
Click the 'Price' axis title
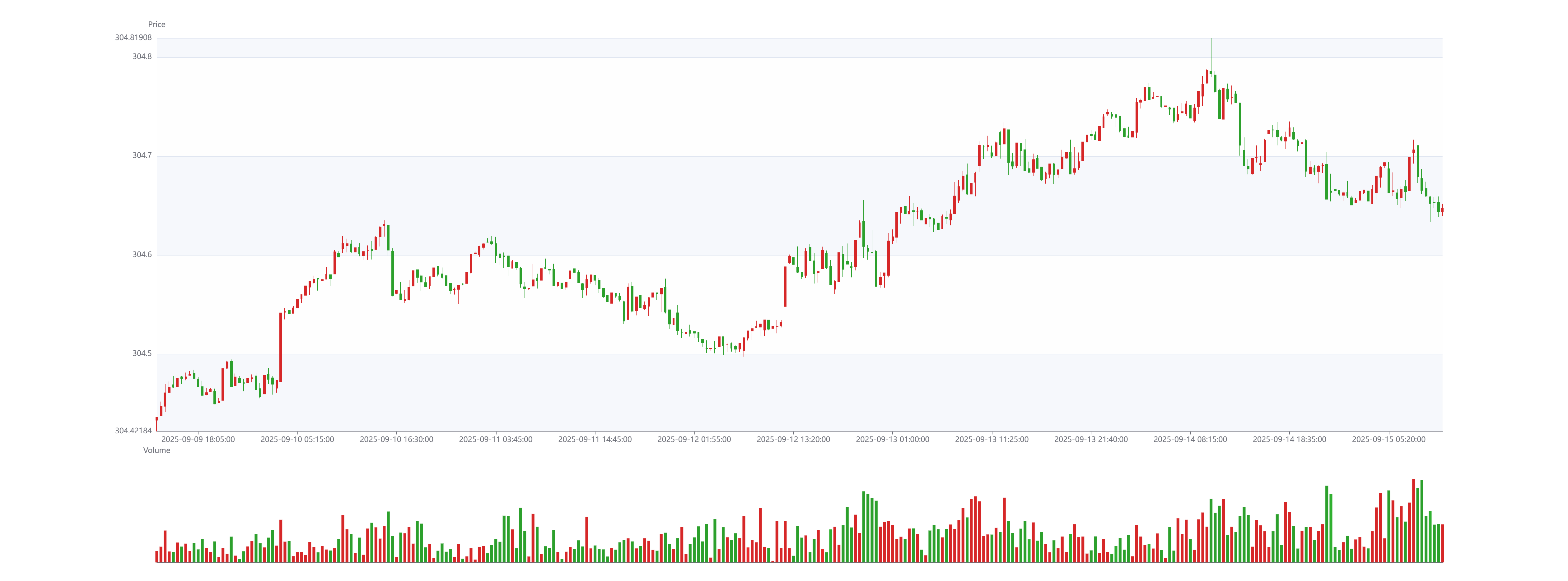pos(156,24)
